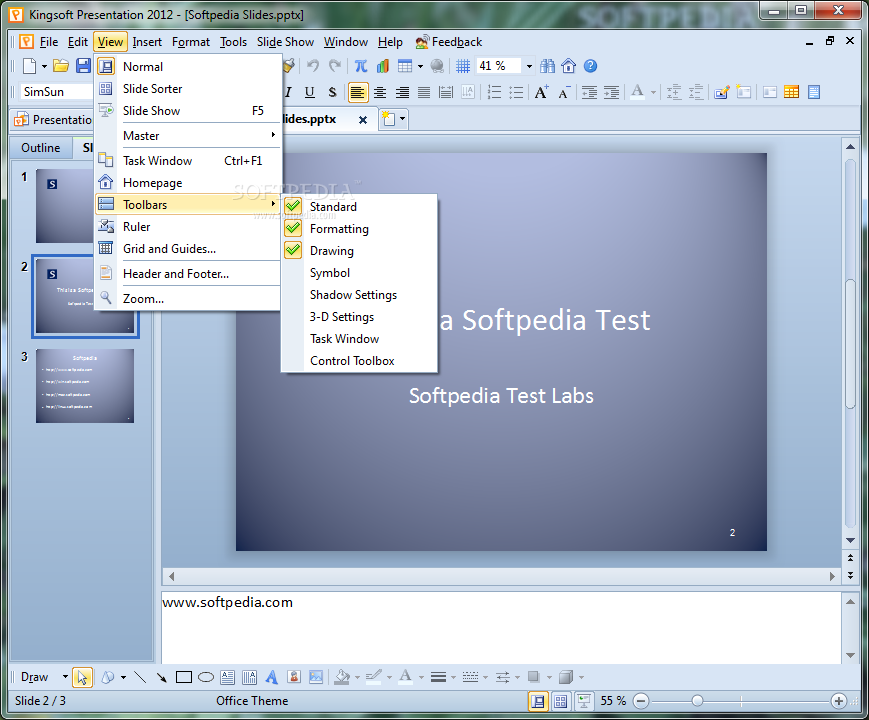
Task: Select slide 3 thumbnail
Action: [85, 386]
